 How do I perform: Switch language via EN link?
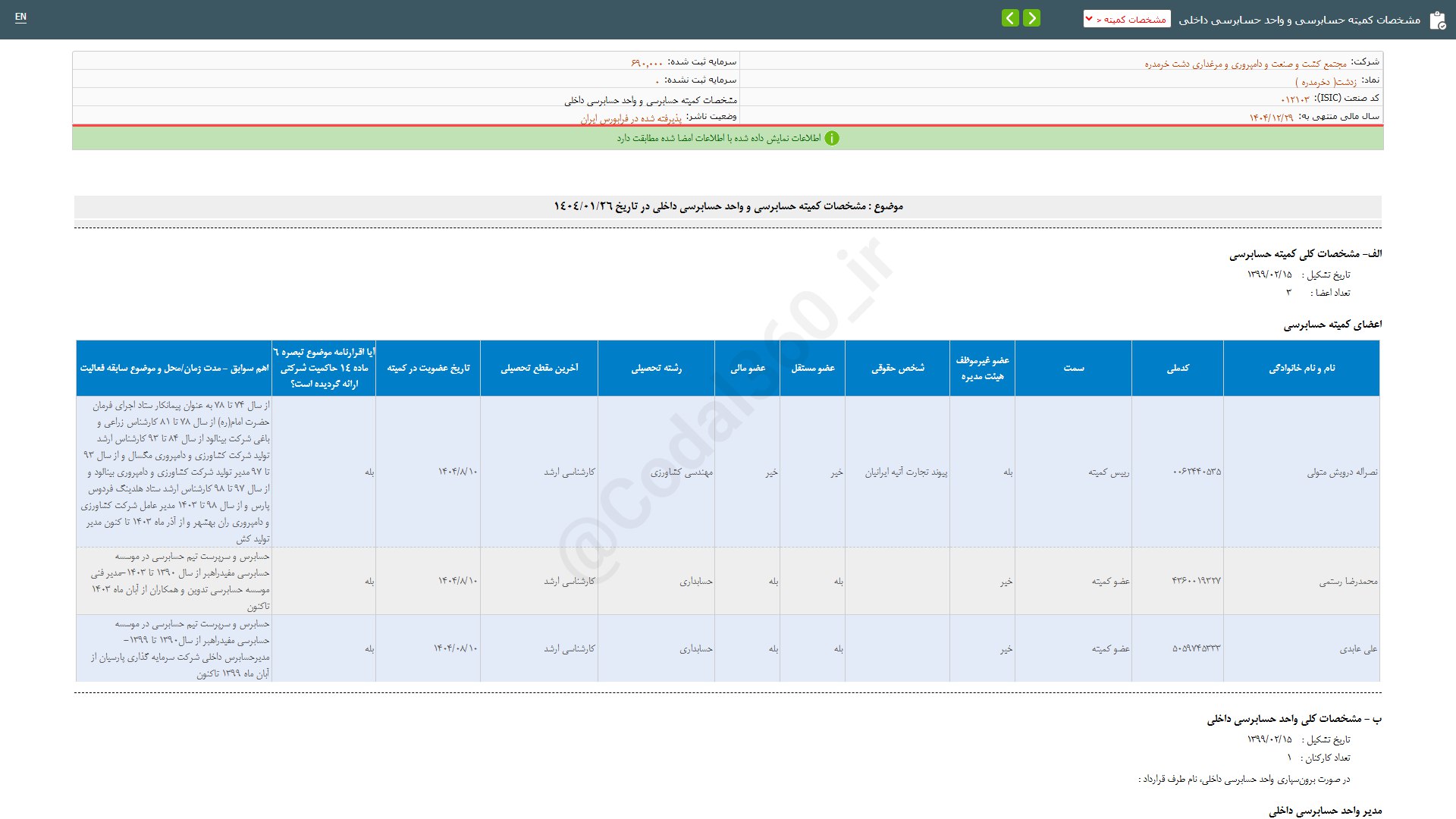point(20,17)
